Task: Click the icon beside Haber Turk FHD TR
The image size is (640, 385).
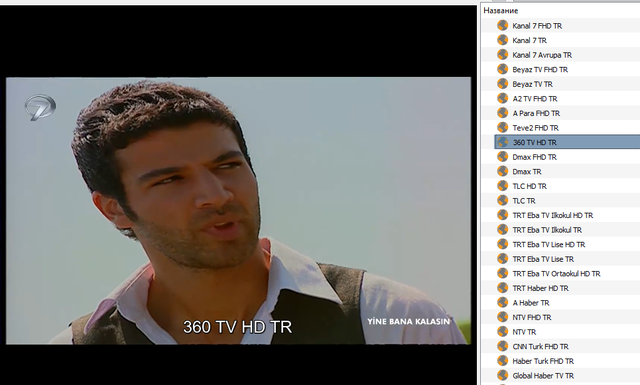Action: [x=502, y=361]
